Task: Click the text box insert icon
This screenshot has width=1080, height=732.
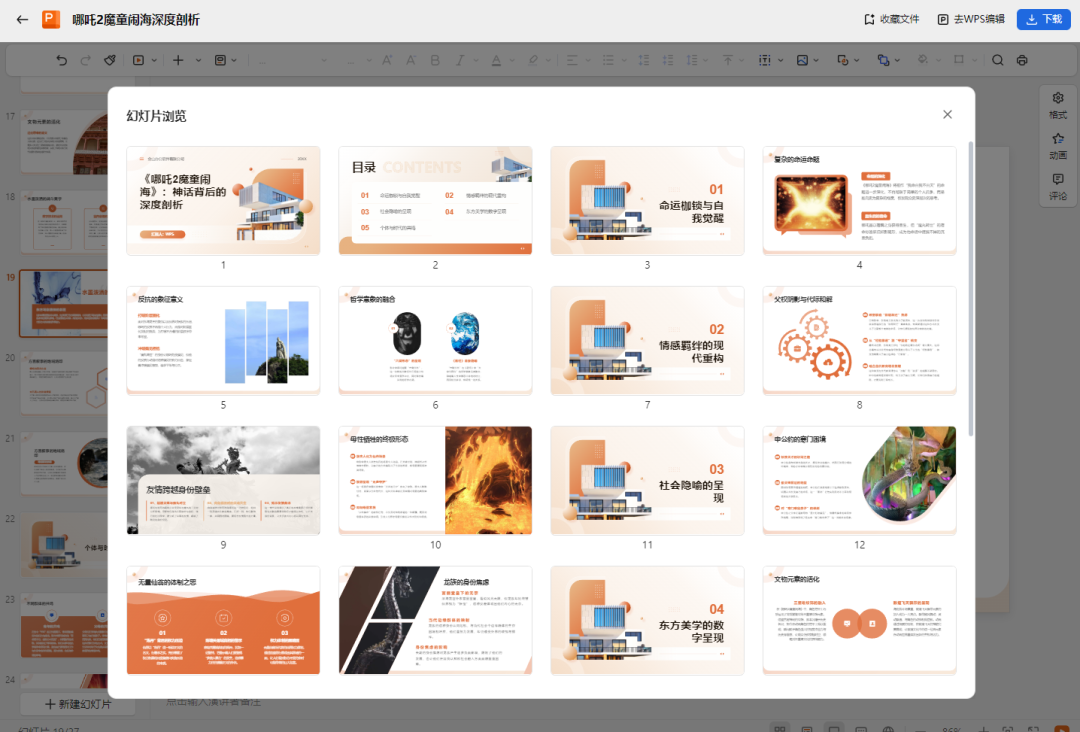Action: [765, 61]
